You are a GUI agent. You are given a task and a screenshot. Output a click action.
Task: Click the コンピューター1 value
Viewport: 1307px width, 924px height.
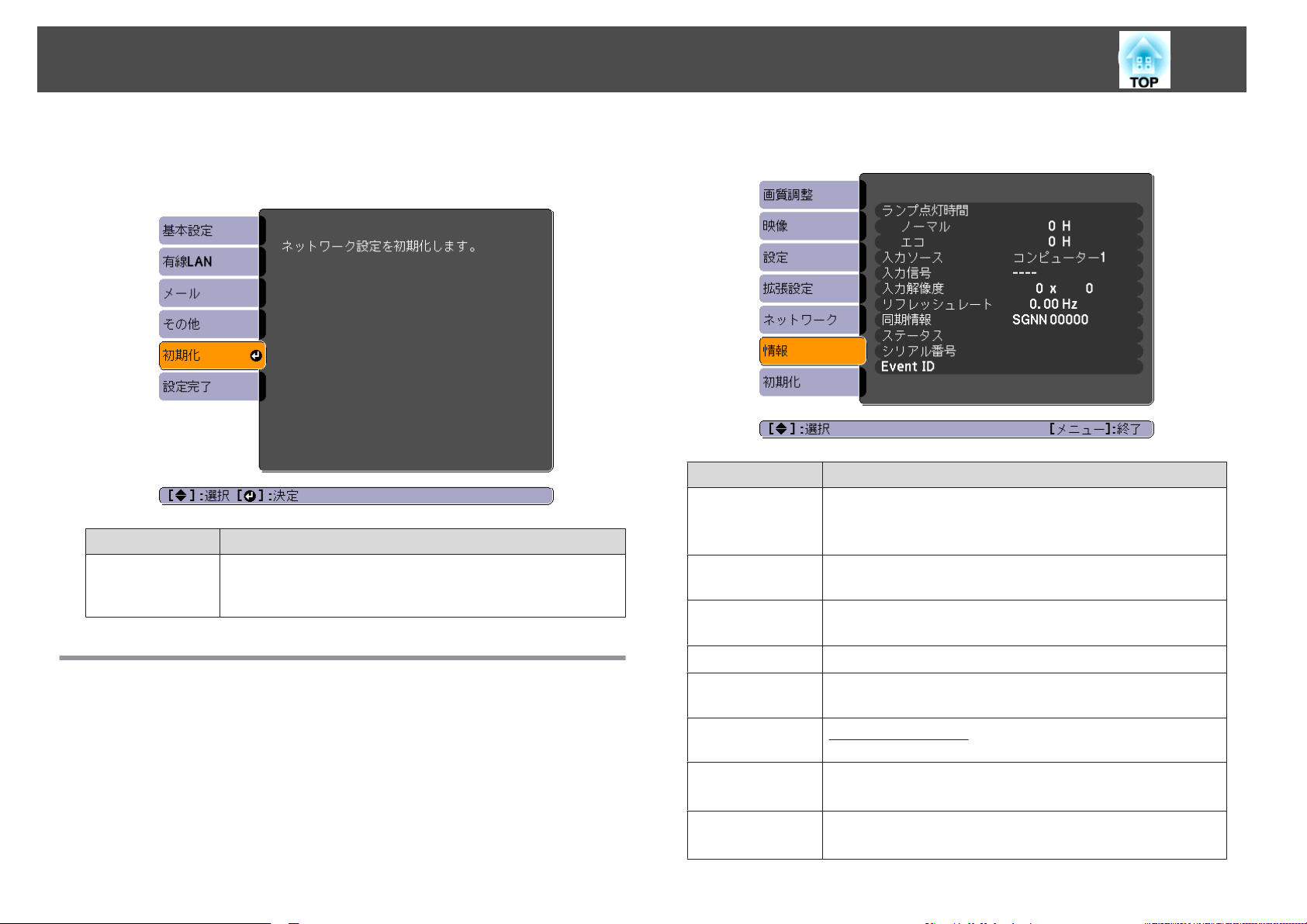(x=1060, y=257)
